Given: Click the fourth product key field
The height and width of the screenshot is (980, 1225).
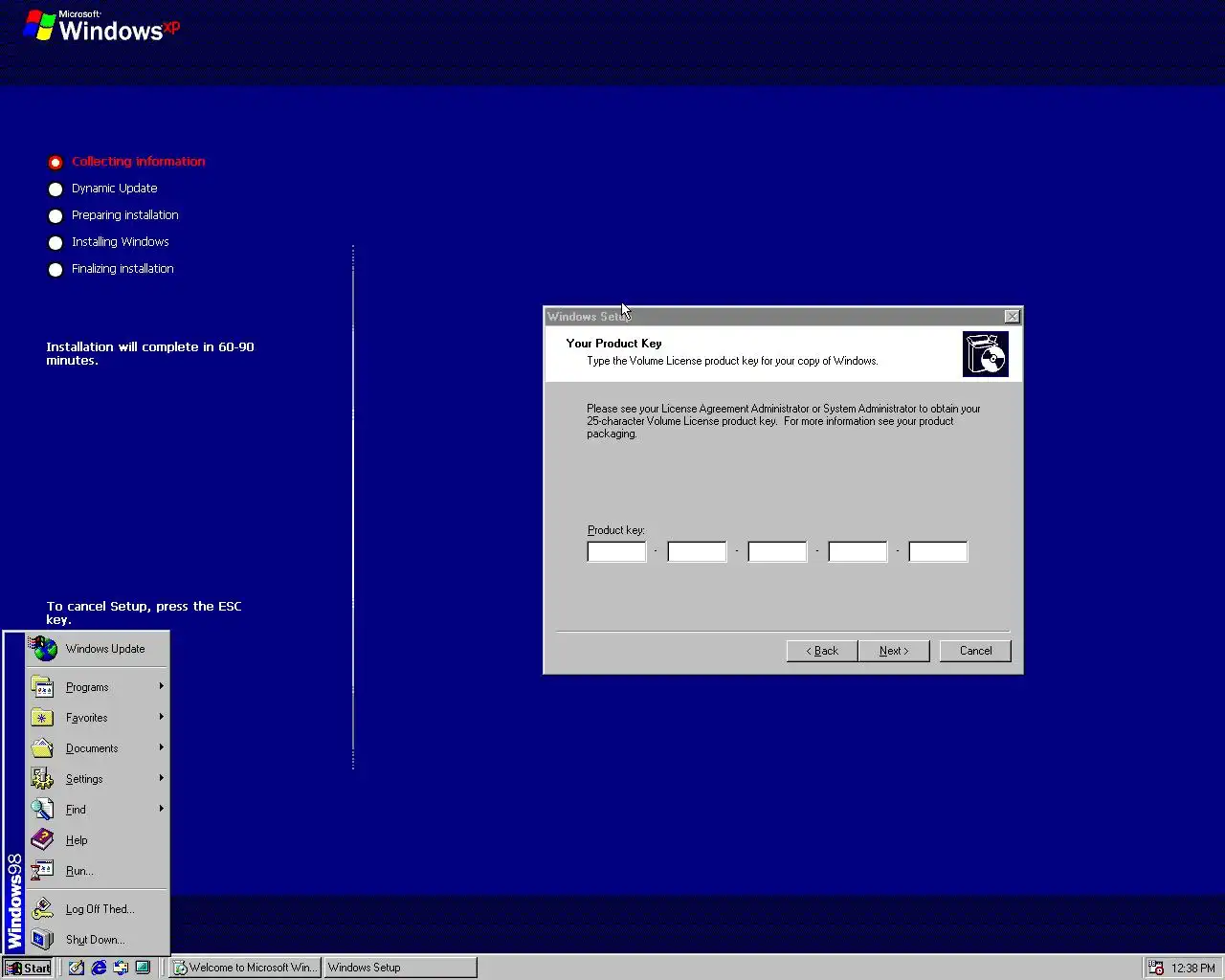Looking at the screenshot, I should [x=857, y=551].
